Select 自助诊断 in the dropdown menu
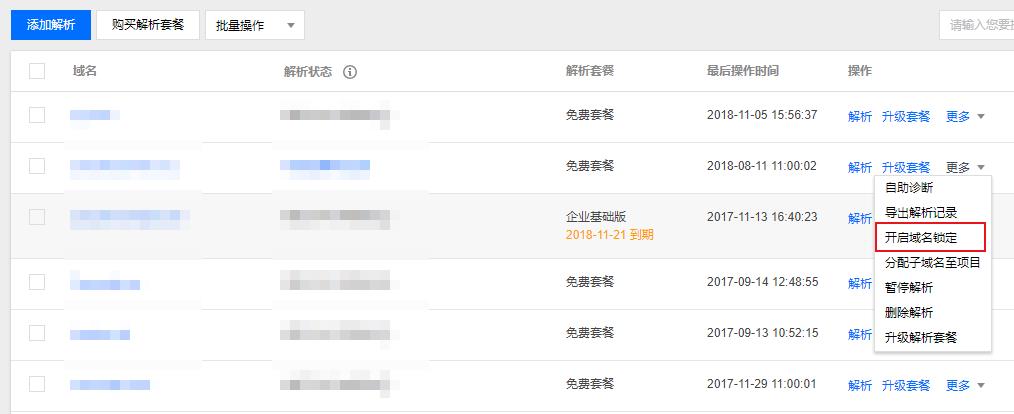1014x414 pixels. (909, 188)
